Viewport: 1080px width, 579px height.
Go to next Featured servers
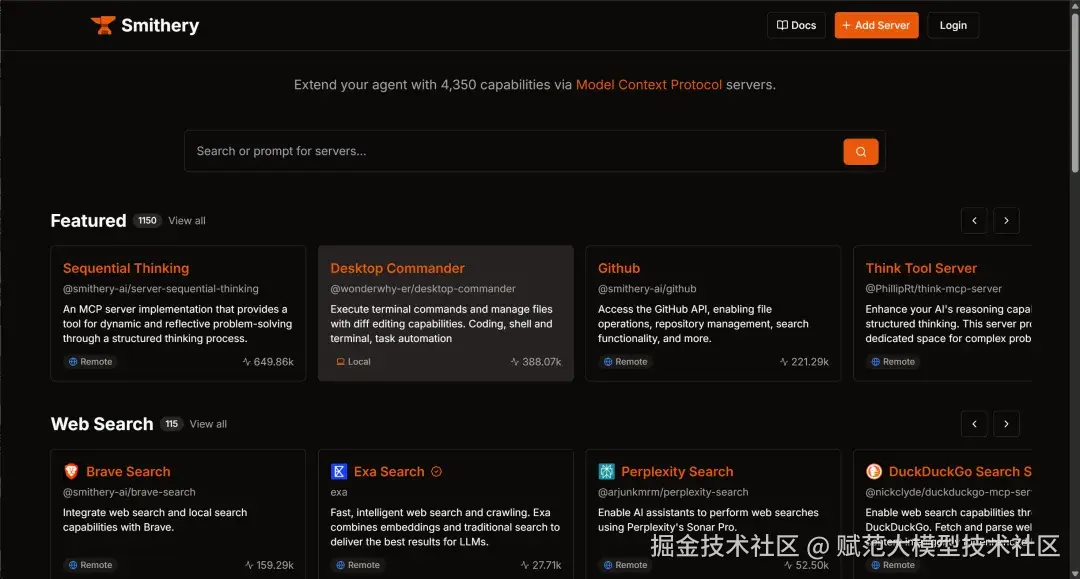tap(1006, 221)
